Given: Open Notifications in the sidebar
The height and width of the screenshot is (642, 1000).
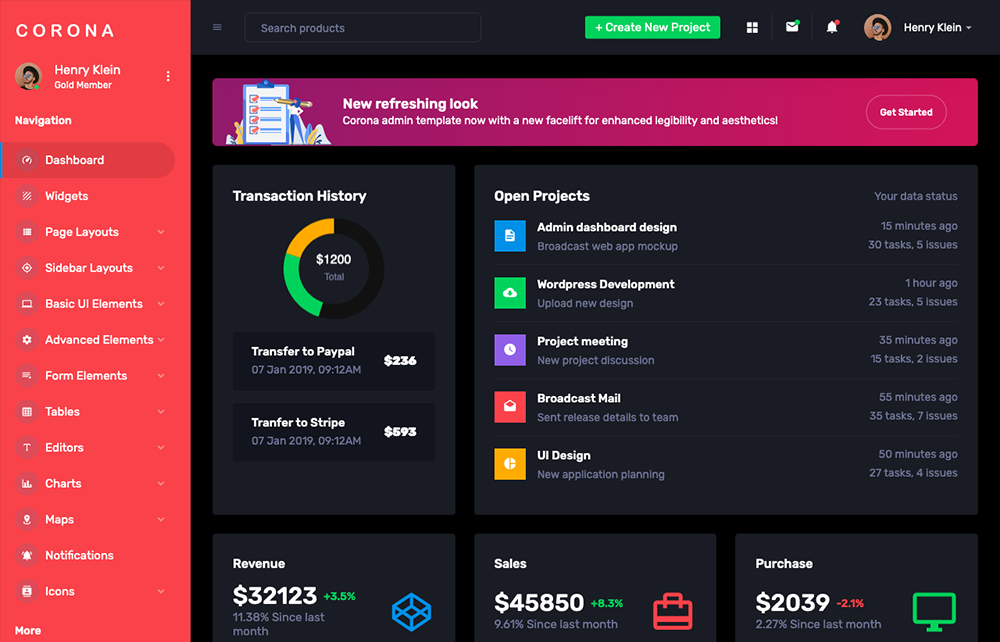Looking at the screenshot, I should click(x=79, y=556).
